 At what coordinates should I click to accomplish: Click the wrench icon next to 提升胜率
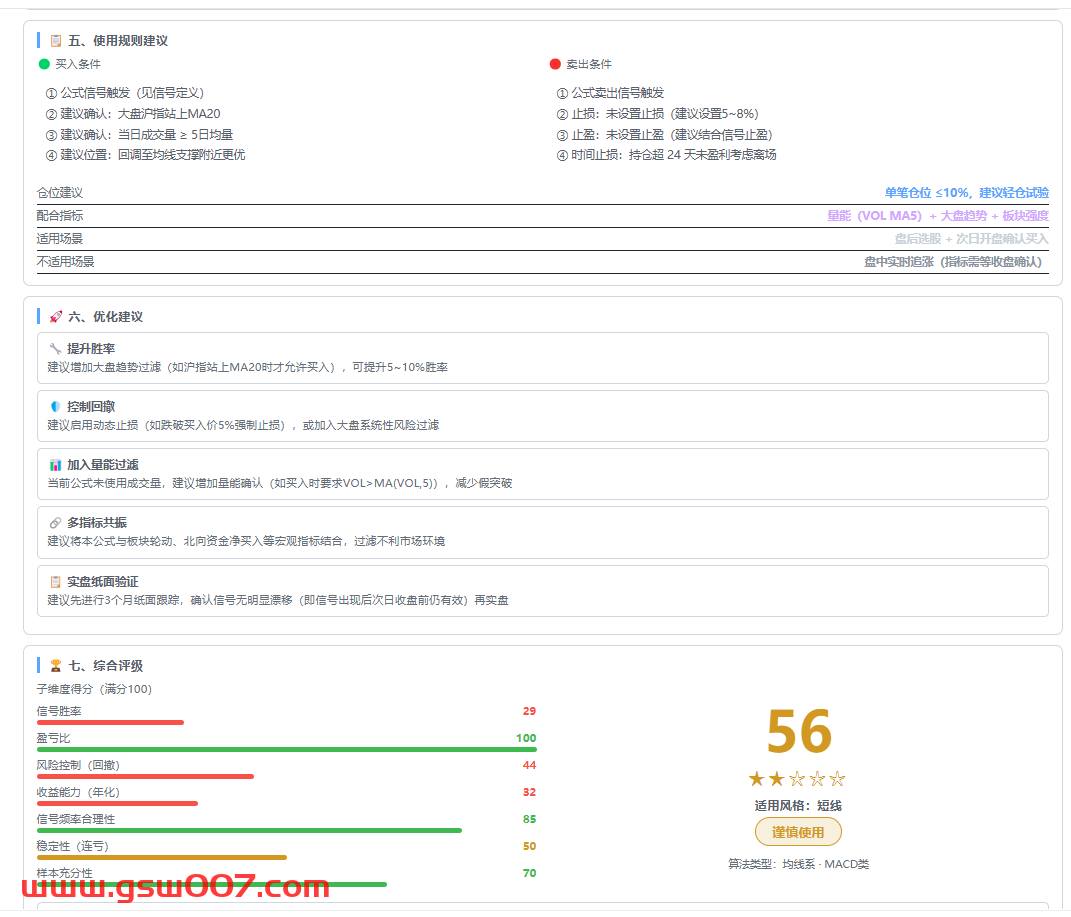55,349
